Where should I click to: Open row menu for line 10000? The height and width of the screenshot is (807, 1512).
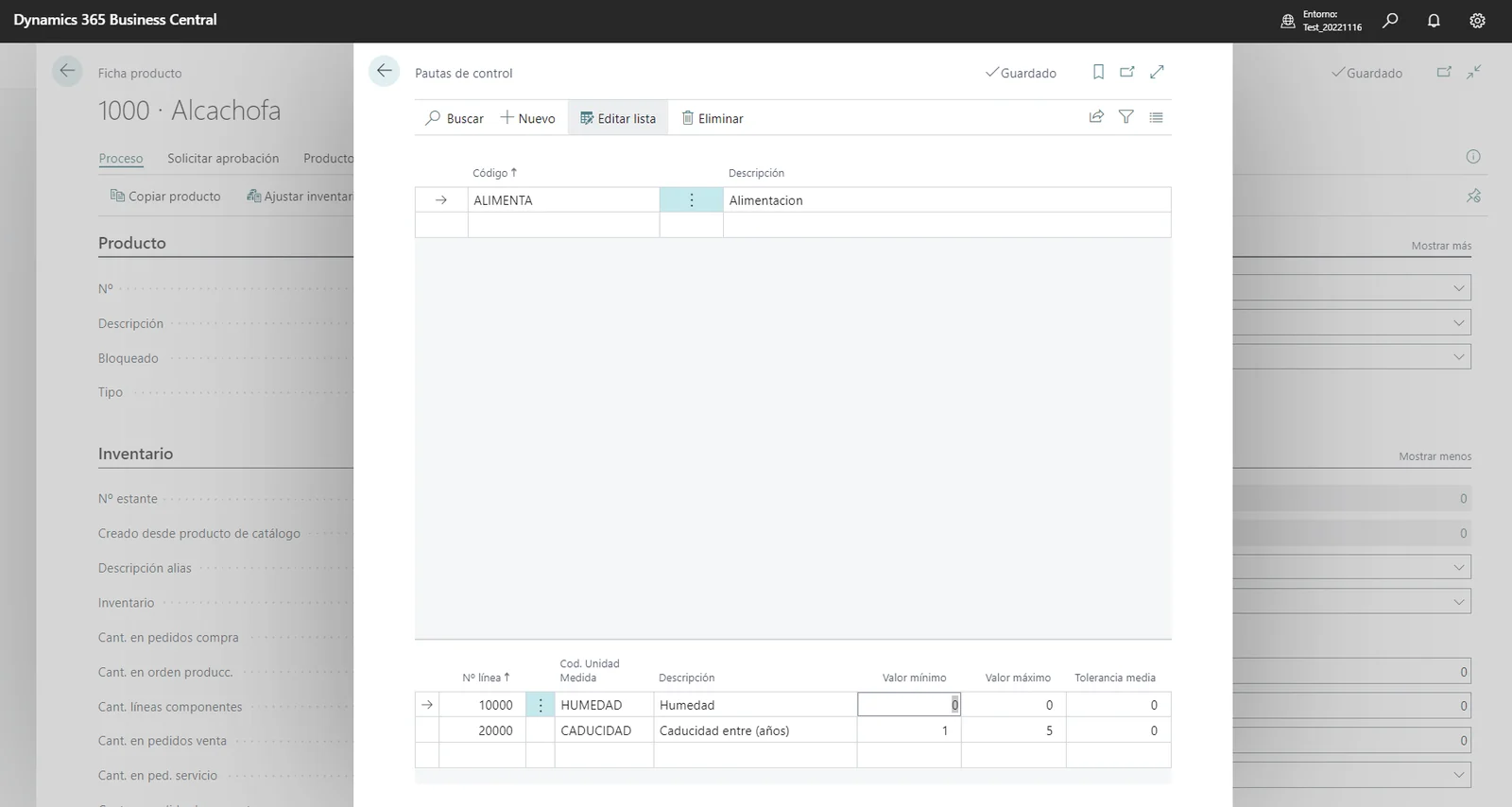(541, 705)
